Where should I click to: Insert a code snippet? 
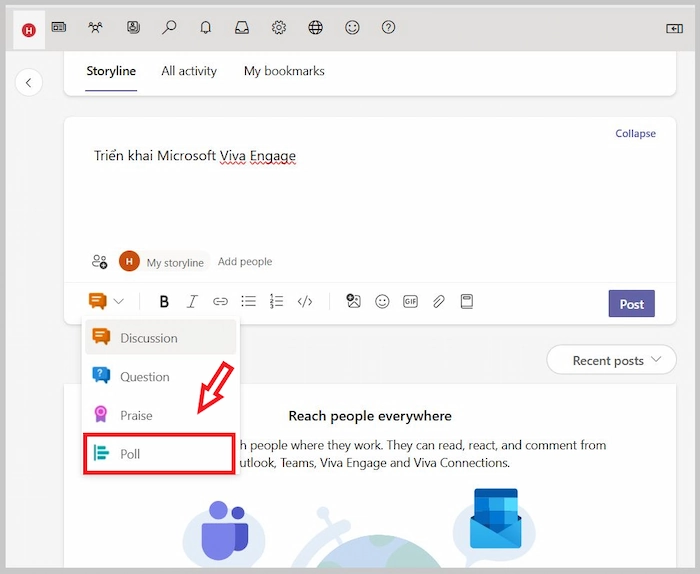tap(305, 302)
